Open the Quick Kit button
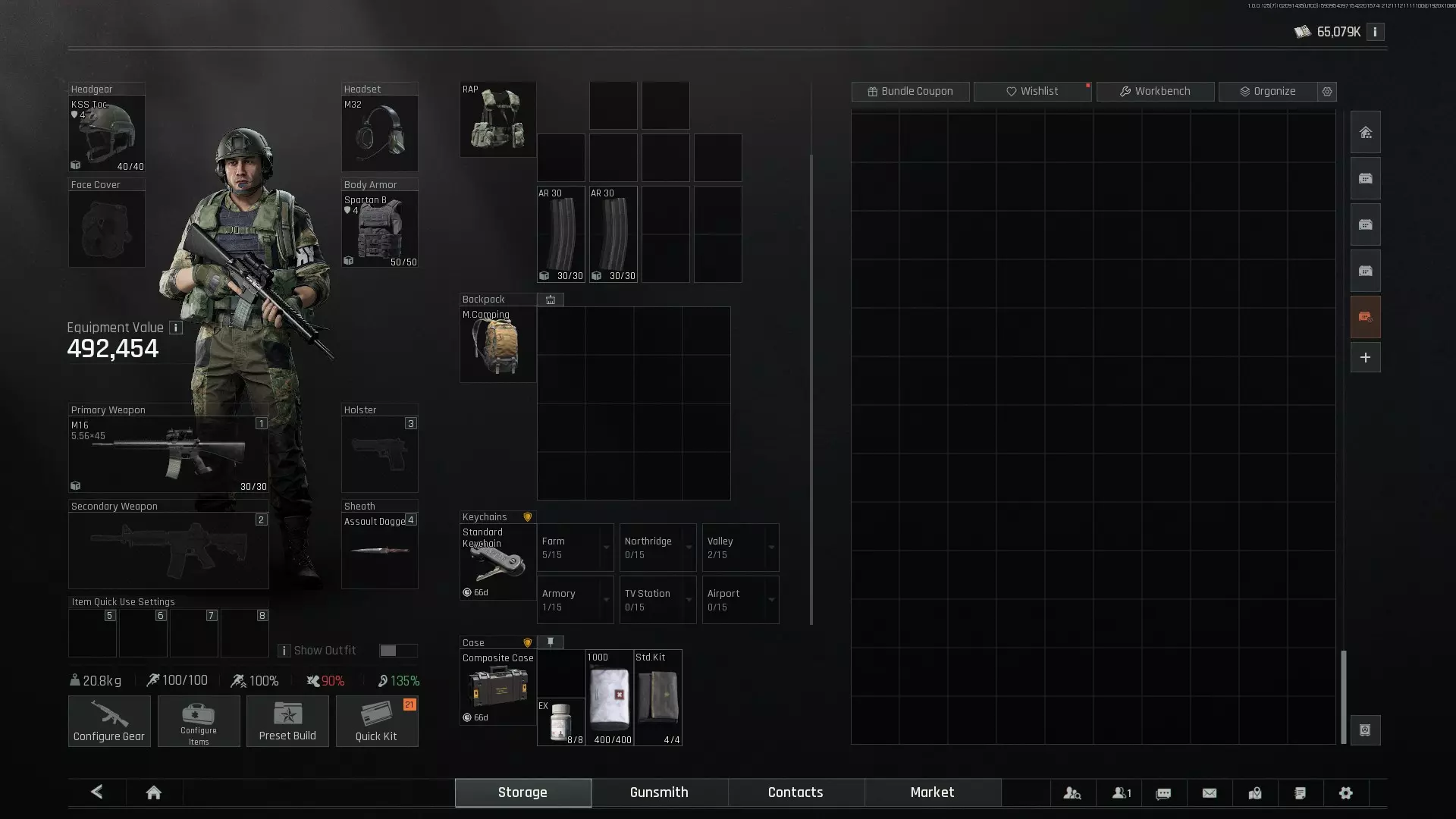 tap(376, 721)
